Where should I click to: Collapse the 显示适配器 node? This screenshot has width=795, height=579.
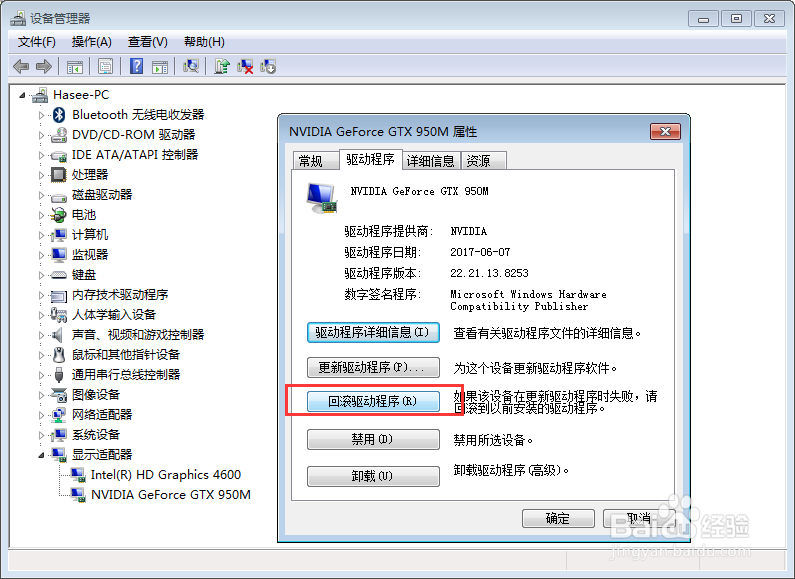(42, 455)
